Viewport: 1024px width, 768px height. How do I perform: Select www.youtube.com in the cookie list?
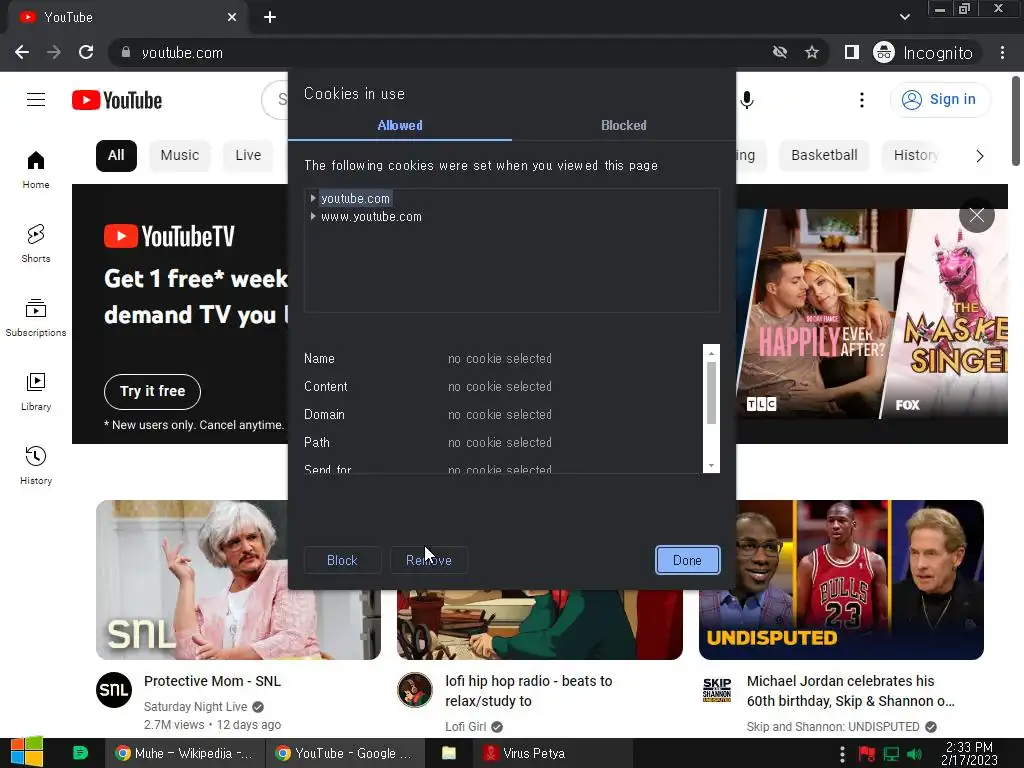pos(371,217)
